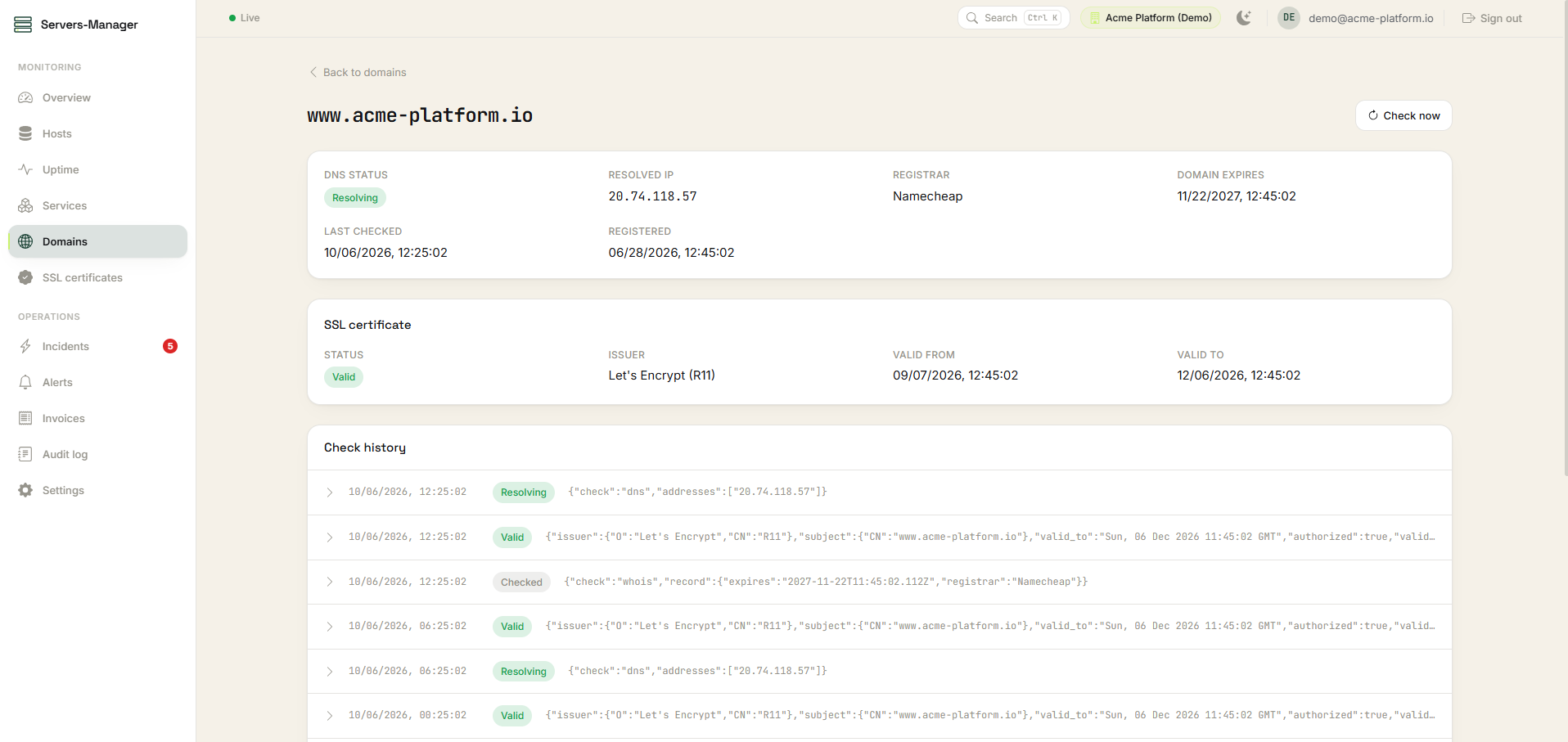Open the Acme Platform (Demo) organization switcher
The width and height of the screenshot is (1568, 742).
[1151, 18]
